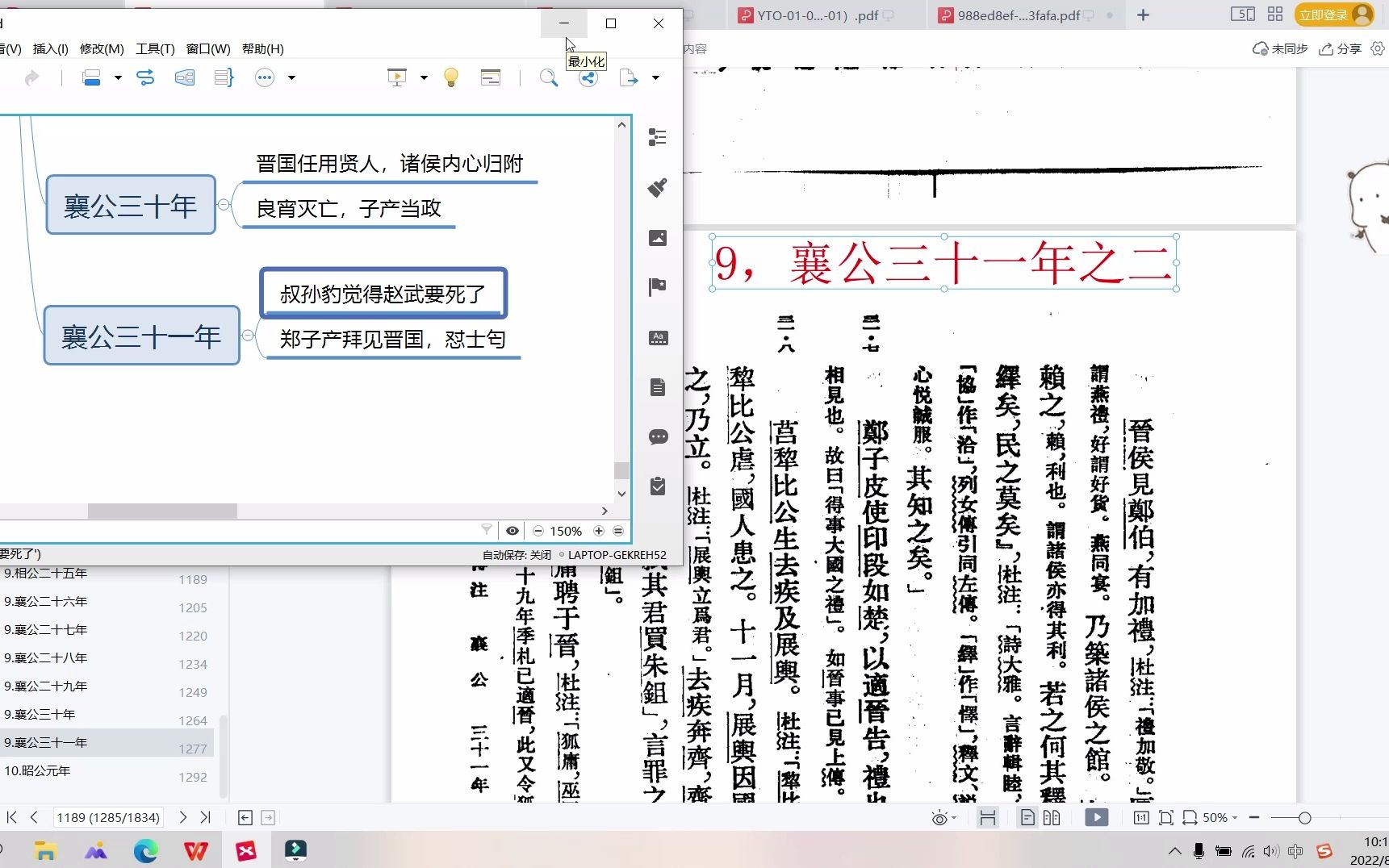The image size is (1389, 868).
Task: Open the 修改(M) menu
Action: [x=102, y=49]
